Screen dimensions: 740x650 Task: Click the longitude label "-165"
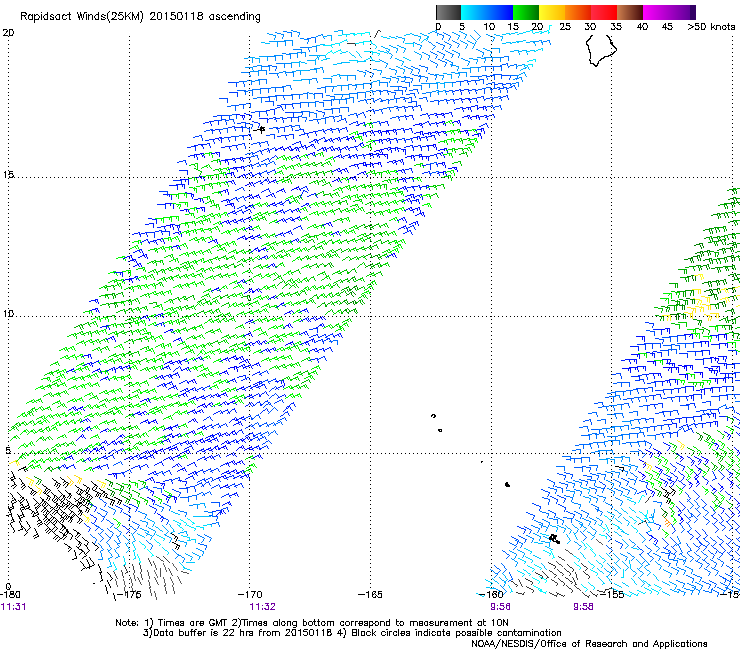(x=370, y=595)
